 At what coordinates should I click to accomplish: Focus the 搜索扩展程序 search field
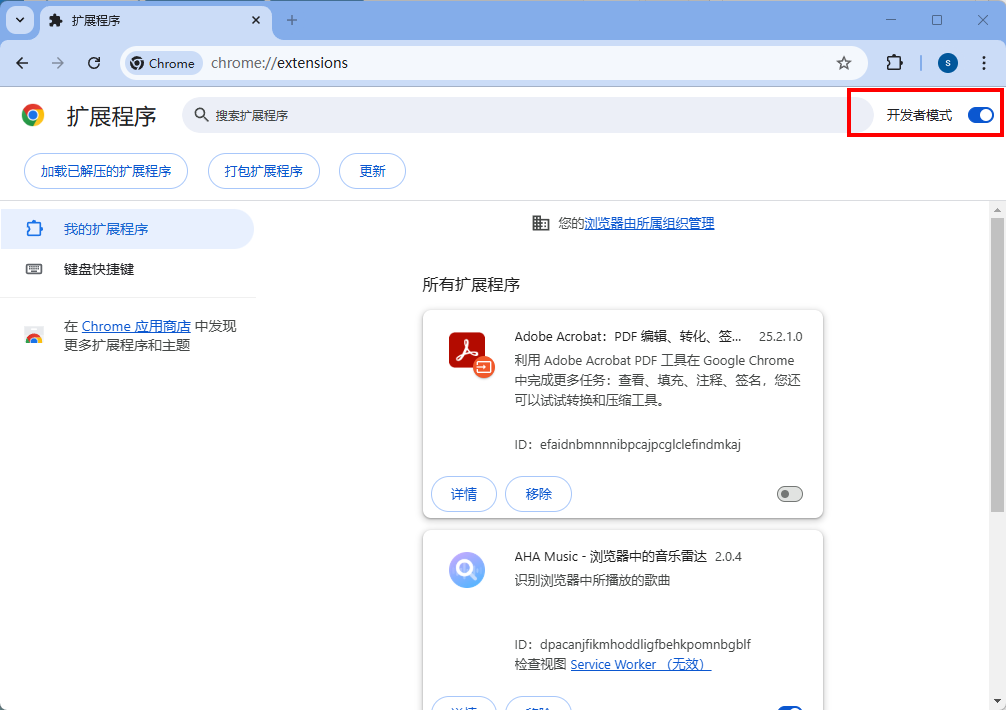527,115
